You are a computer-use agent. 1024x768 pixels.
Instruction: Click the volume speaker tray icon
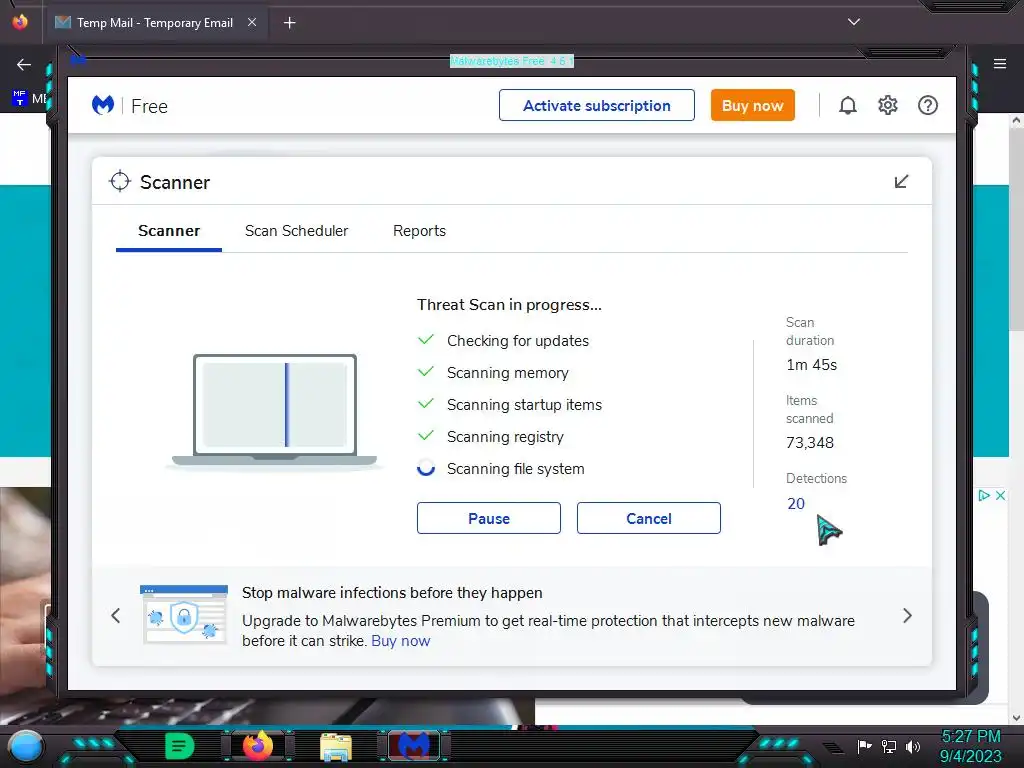tap(913, 746)
